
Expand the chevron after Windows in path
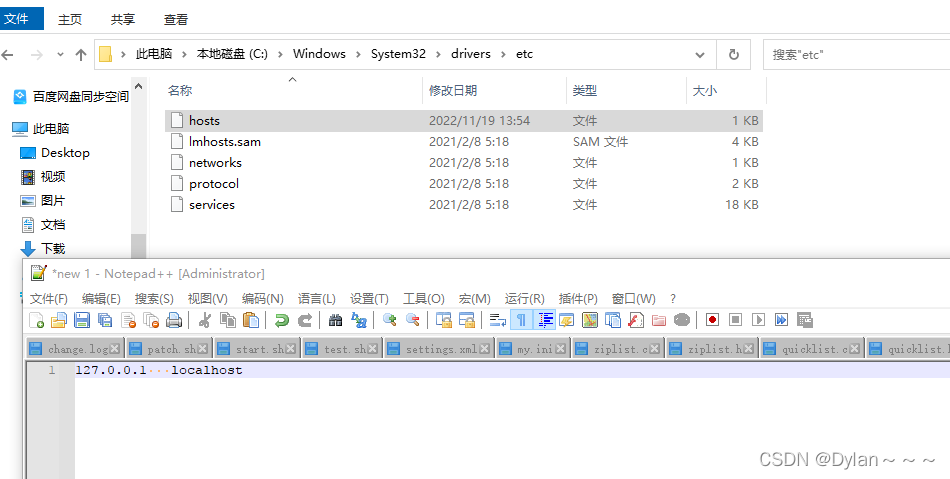tap(358, 54)
